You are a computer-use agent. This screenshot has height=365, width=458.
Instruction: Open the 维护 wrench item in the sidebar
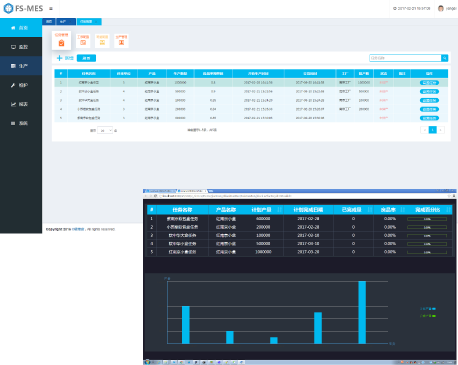[x=21, y=85]
